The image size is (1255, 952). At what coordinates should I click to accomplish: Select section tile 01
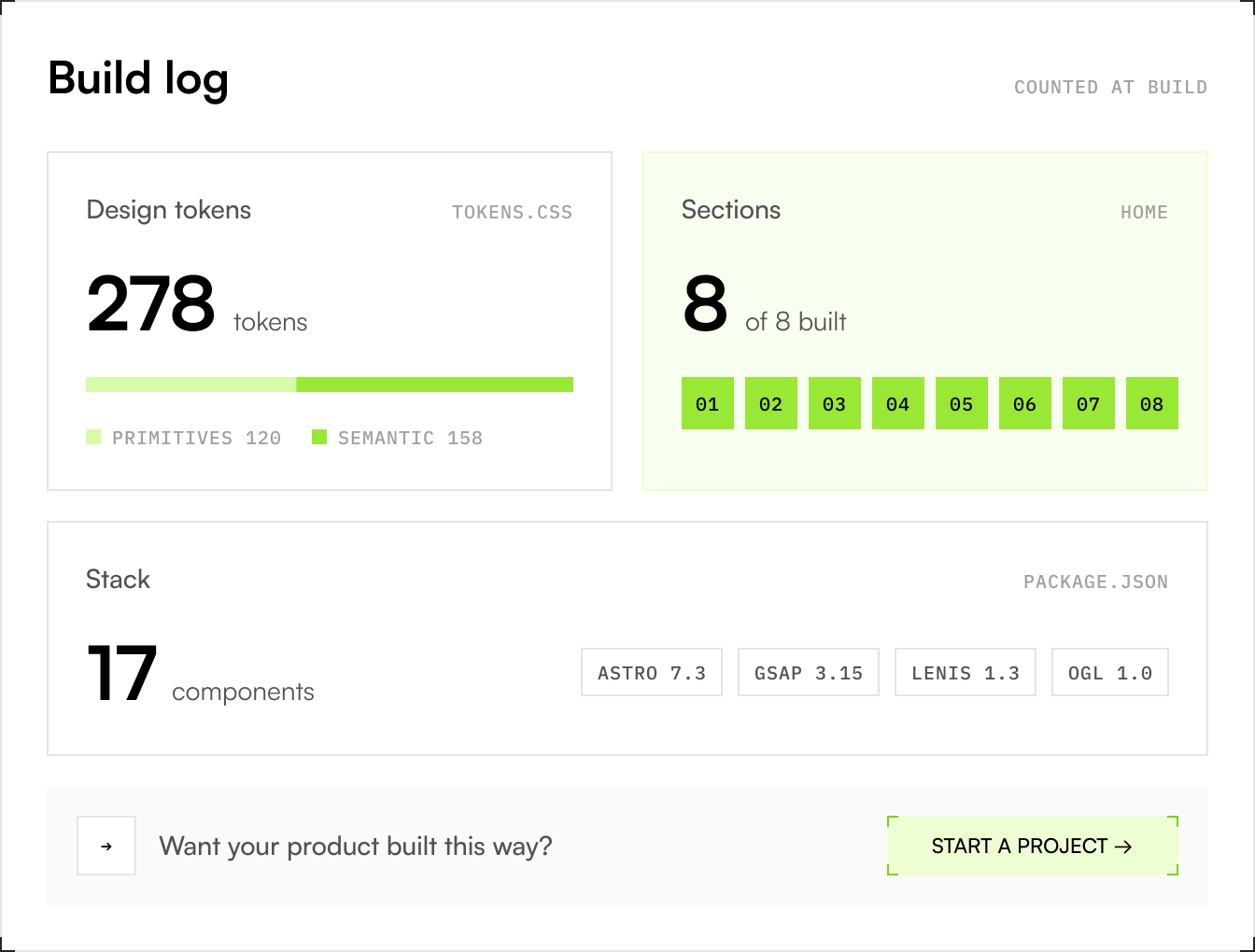coord(708,403)
